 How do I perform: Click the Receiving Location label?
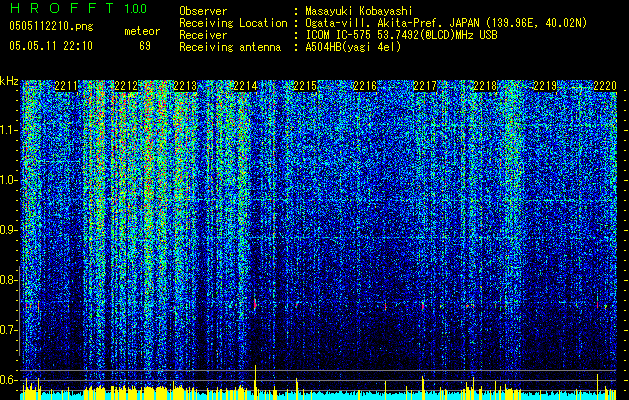pyautogui.click(x=233, y=23)
